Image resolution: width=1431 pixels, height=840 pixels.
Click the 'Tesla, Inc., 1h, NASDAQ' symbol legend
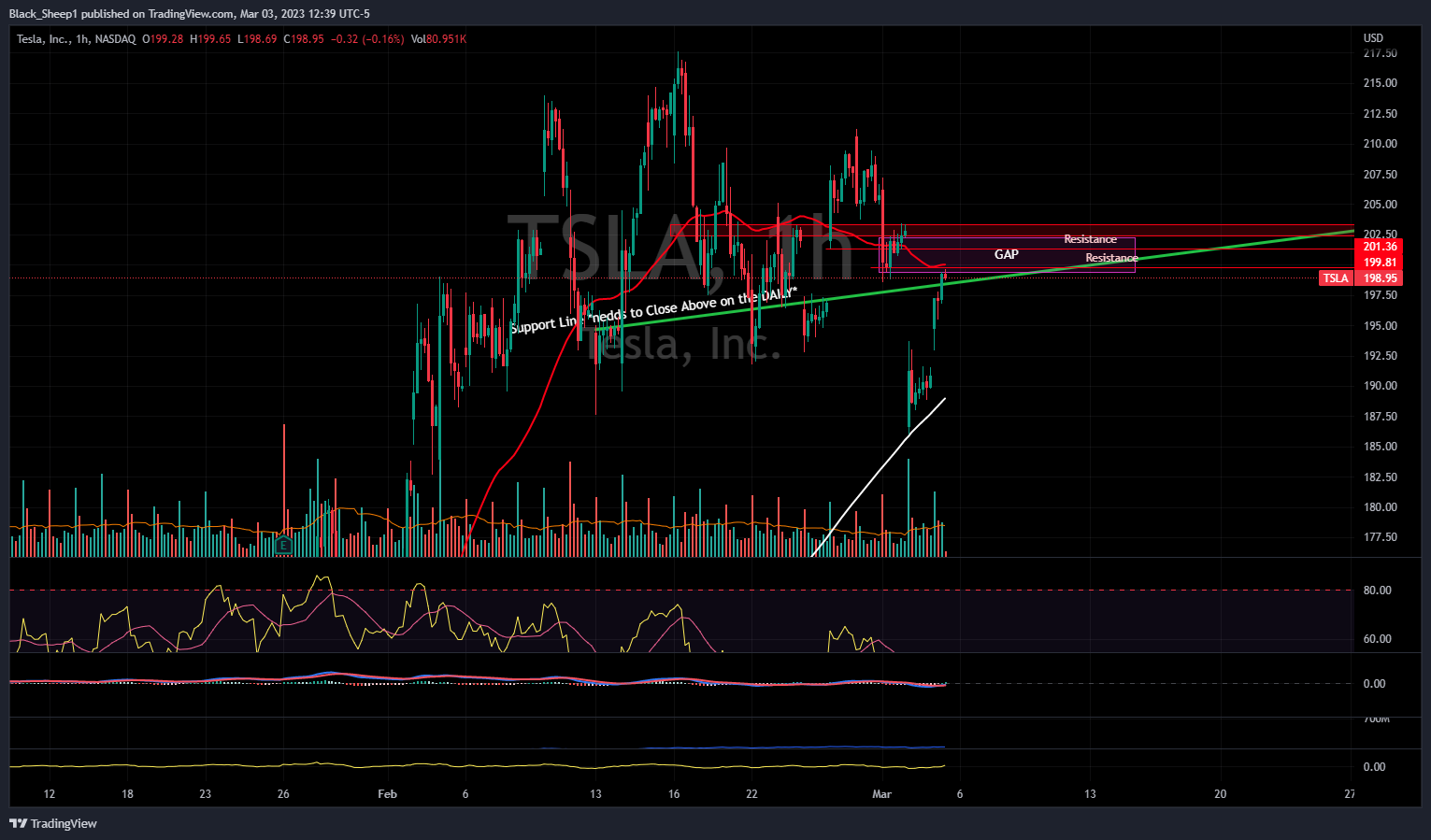pos(76,39)
